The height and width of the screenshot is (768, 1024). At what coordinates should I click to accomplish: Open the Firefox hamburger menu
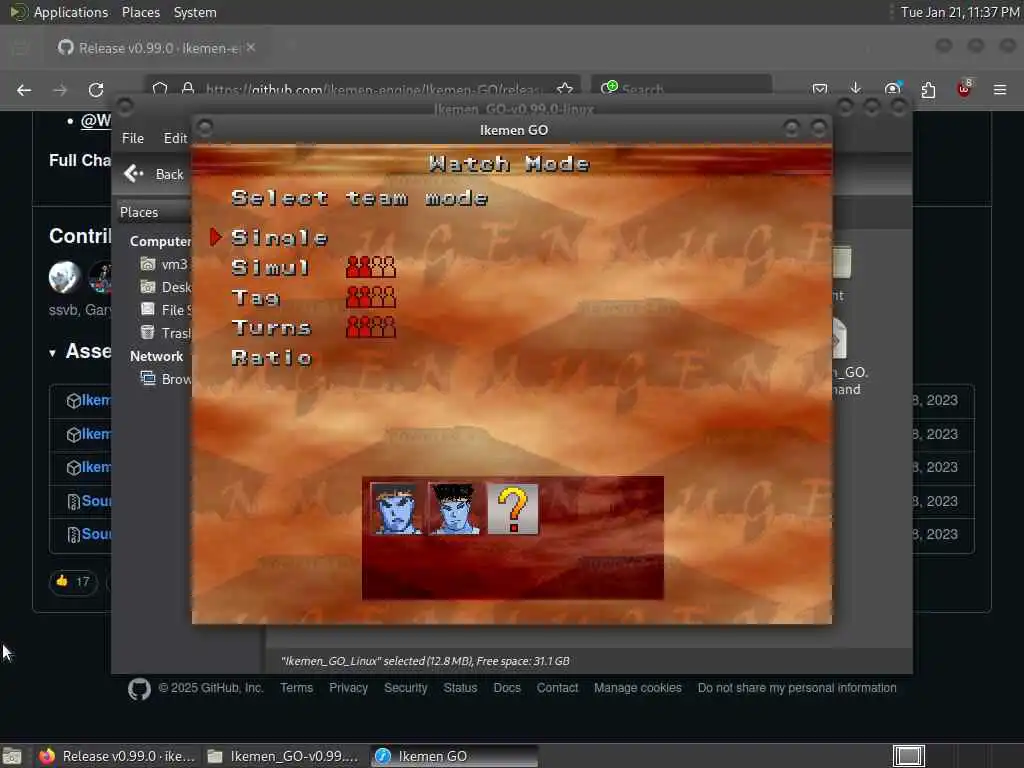click(1000, 89)
